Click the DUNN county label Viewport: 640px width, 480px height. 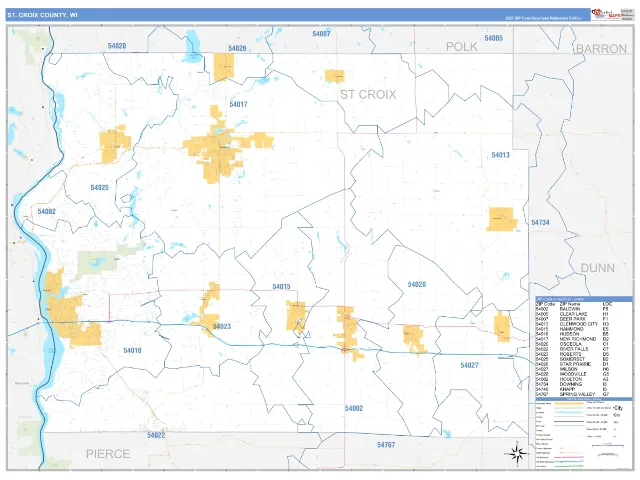(598, 268)
